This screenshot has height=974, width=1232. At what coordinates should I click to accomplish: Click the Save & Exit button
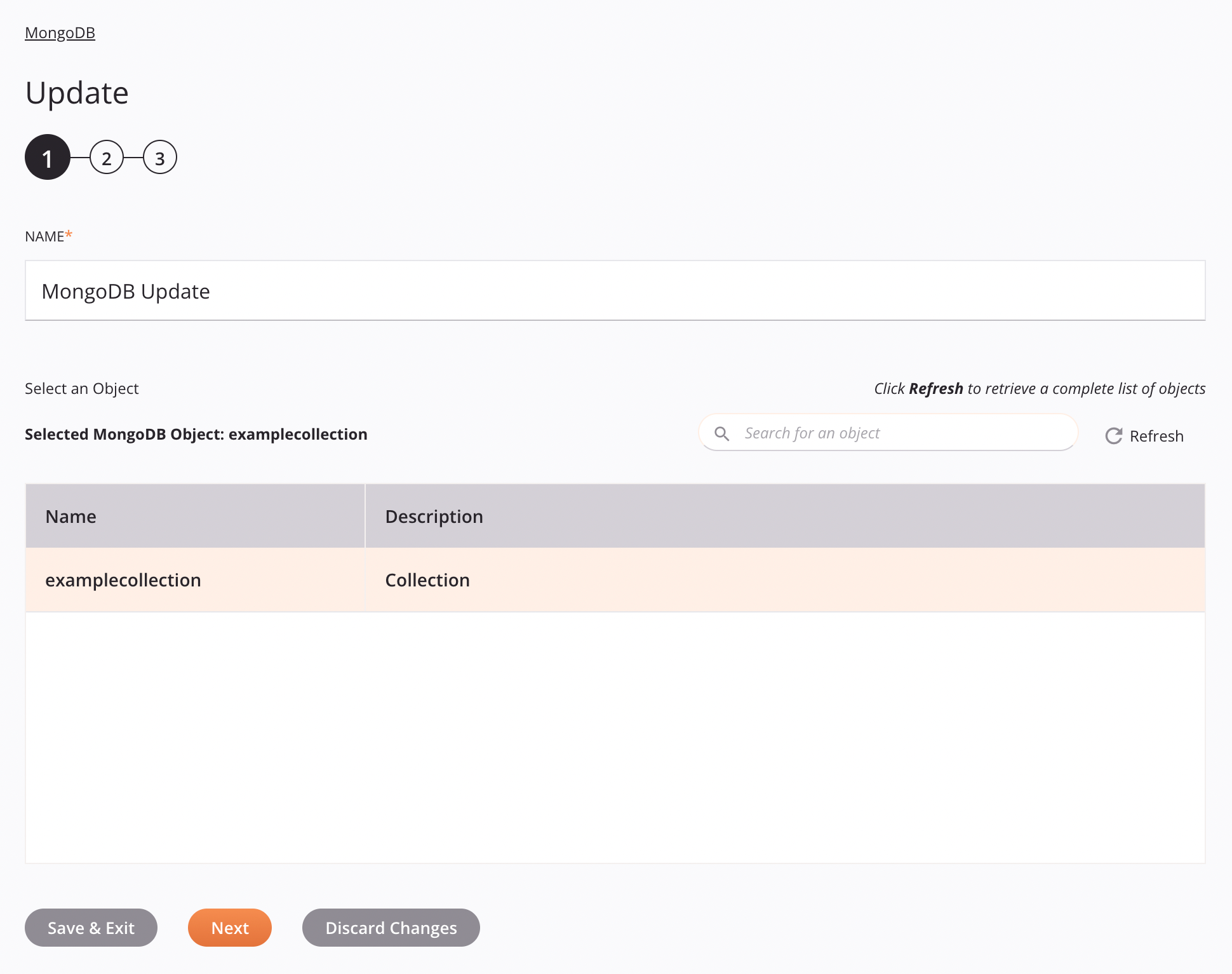(x=91, y=927)
